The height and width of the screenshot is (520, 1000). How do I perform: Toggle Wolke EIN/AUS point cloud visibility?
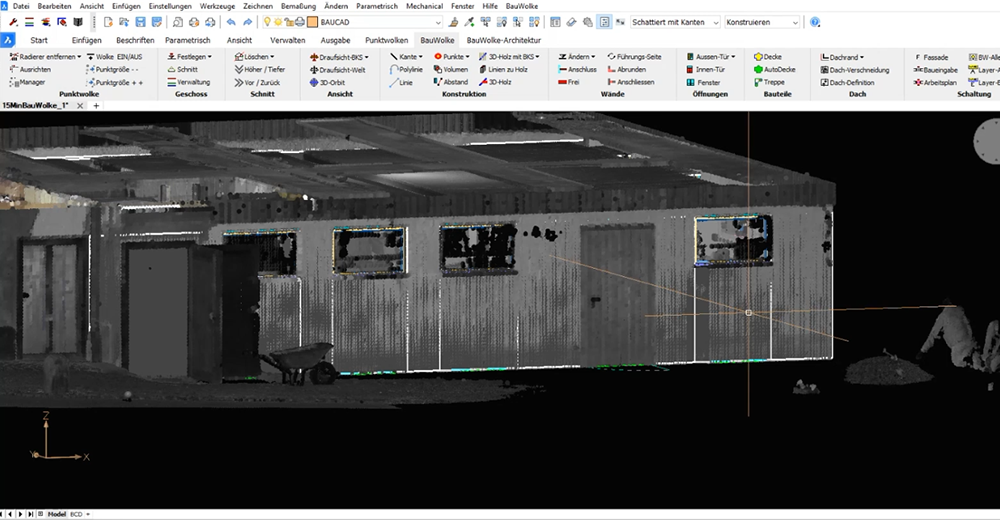(117, 57)
